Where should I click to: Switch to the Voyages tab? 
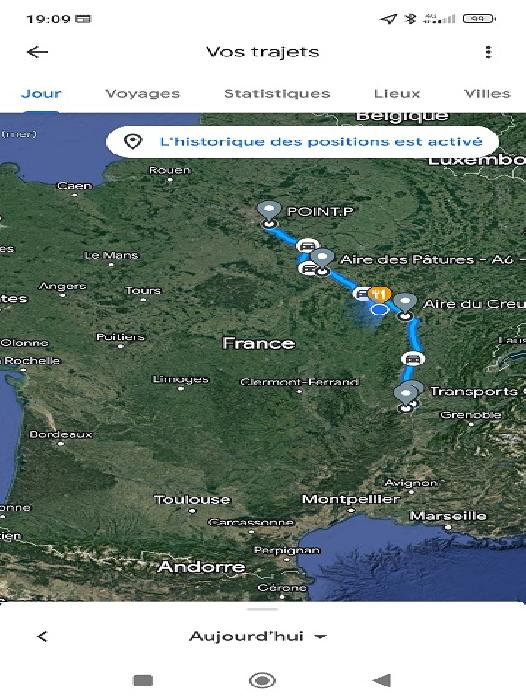(x=142, y=94)
